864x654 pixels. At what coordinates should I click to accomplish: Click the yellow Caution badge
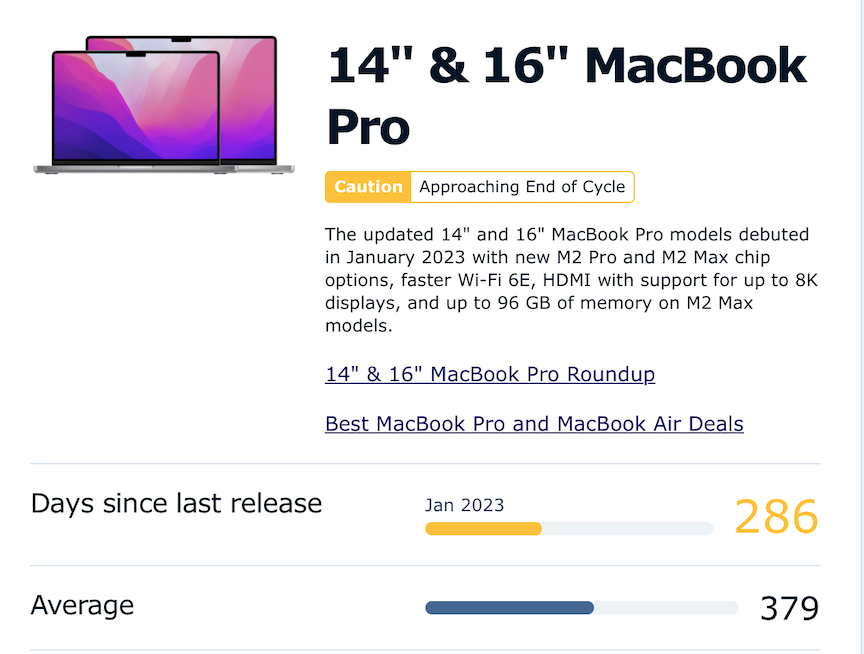coord(368,187)
